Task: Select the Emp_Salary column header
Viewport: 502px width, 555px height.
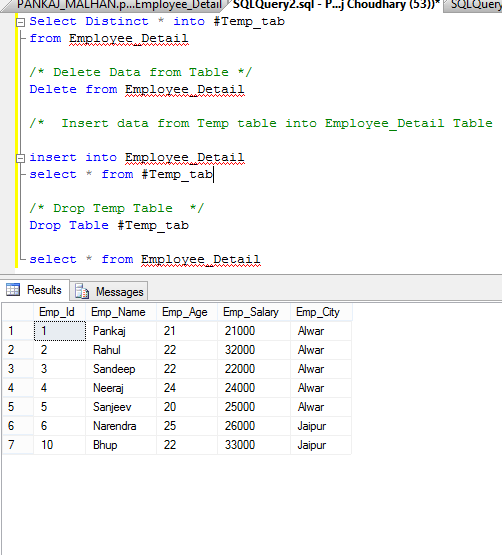Action: [x=254, y=312]
